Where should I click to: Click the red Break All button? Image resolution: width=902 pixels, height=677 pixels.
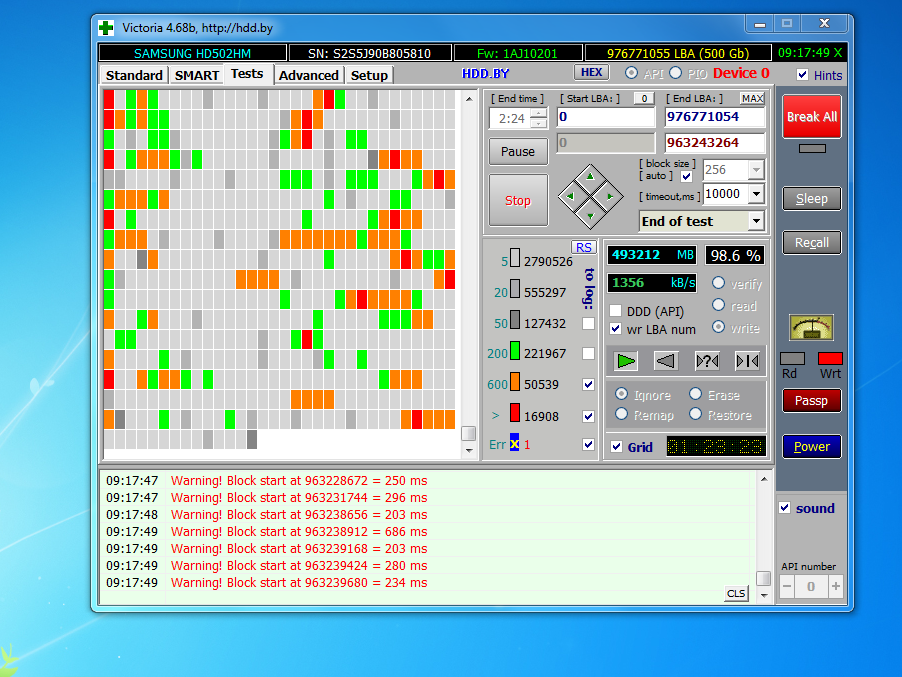point(812,117)
